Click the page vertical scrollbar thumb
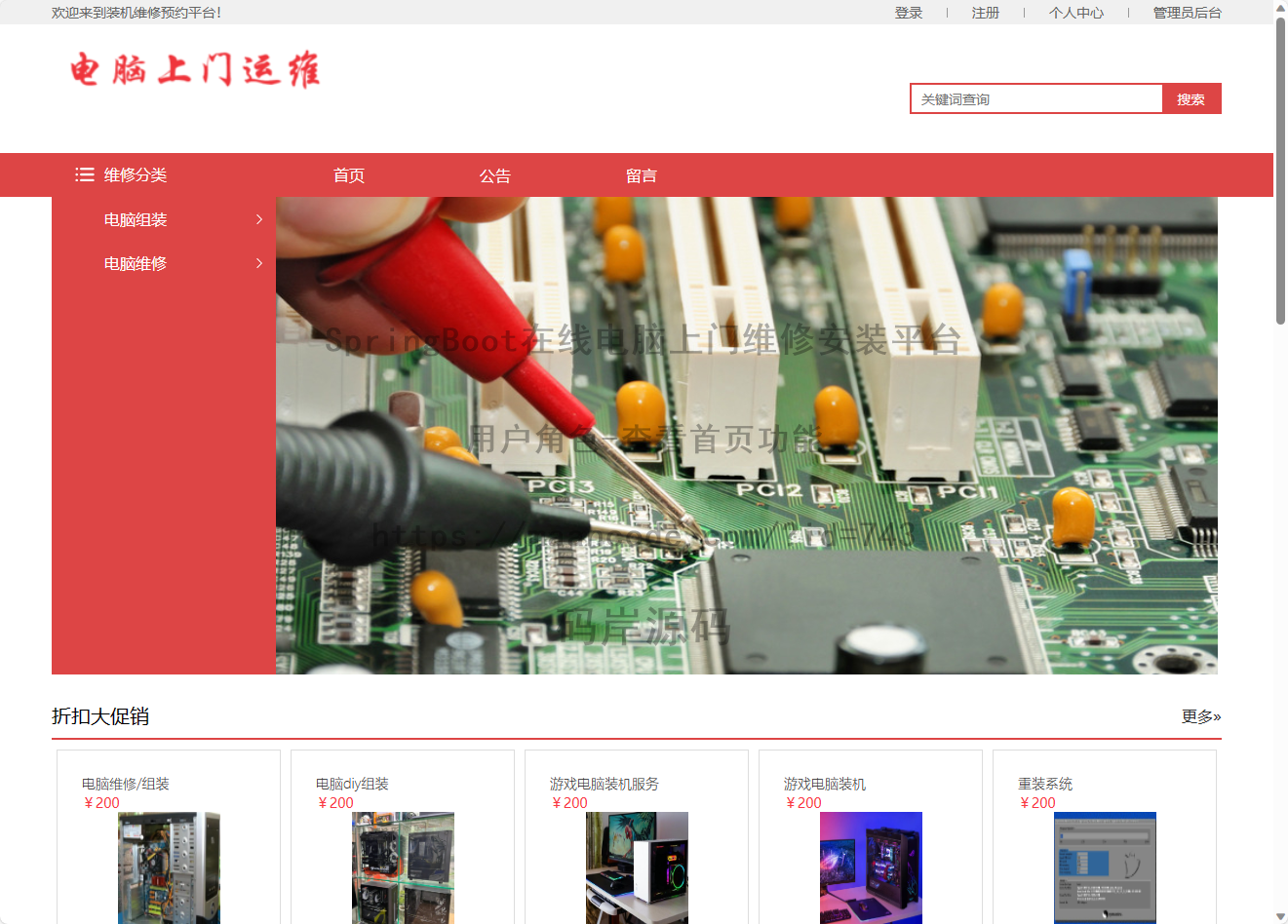Image resolution: width=1288 pixels, height=924 pixels. pyautogui.click(x=1280, y=171)
